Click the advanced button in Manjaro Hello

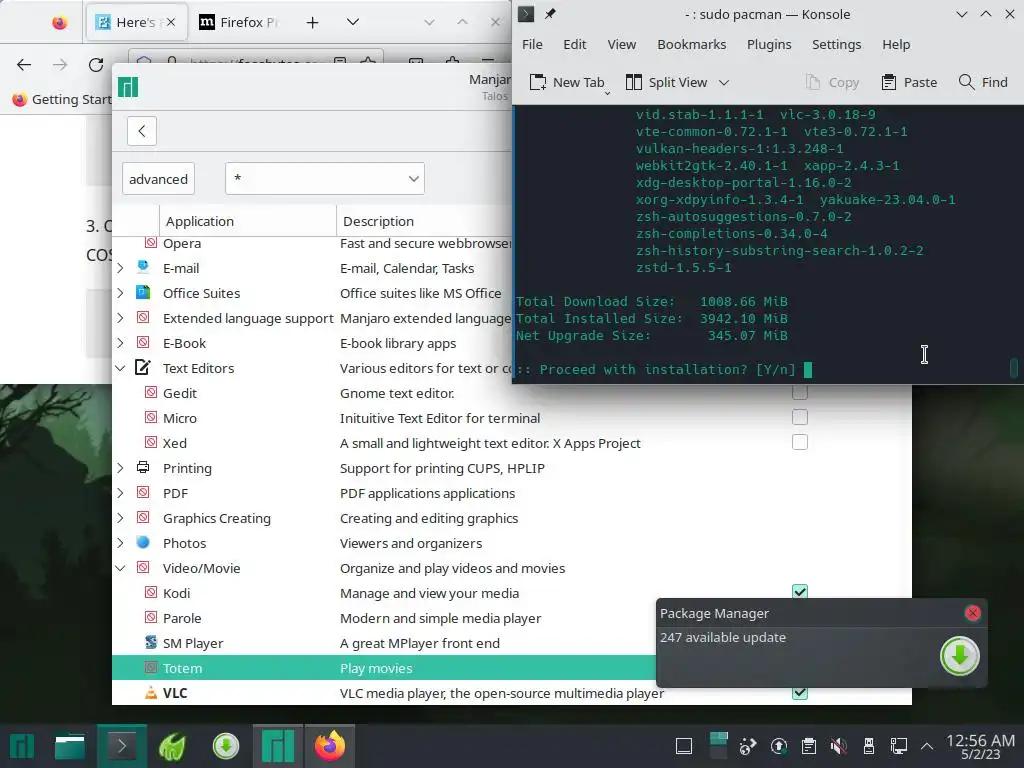tap(158, 179)
